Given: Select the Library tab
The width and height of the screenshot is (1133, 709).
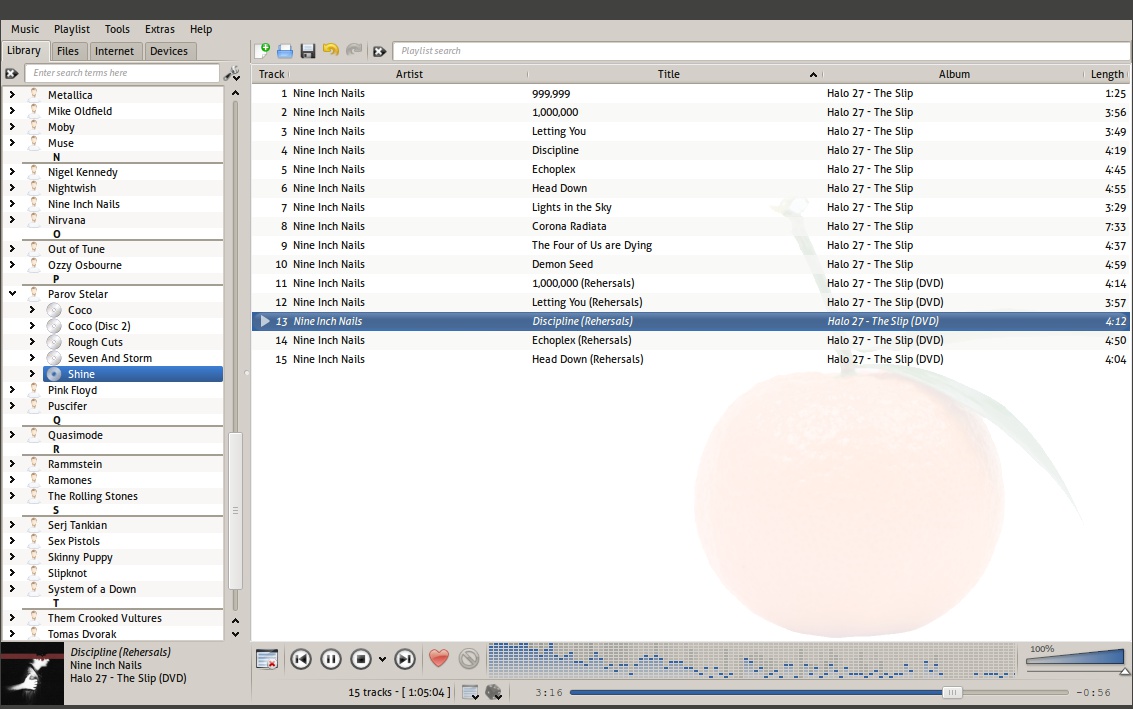Looking at the screenshot, I should [x=24, y=51].
